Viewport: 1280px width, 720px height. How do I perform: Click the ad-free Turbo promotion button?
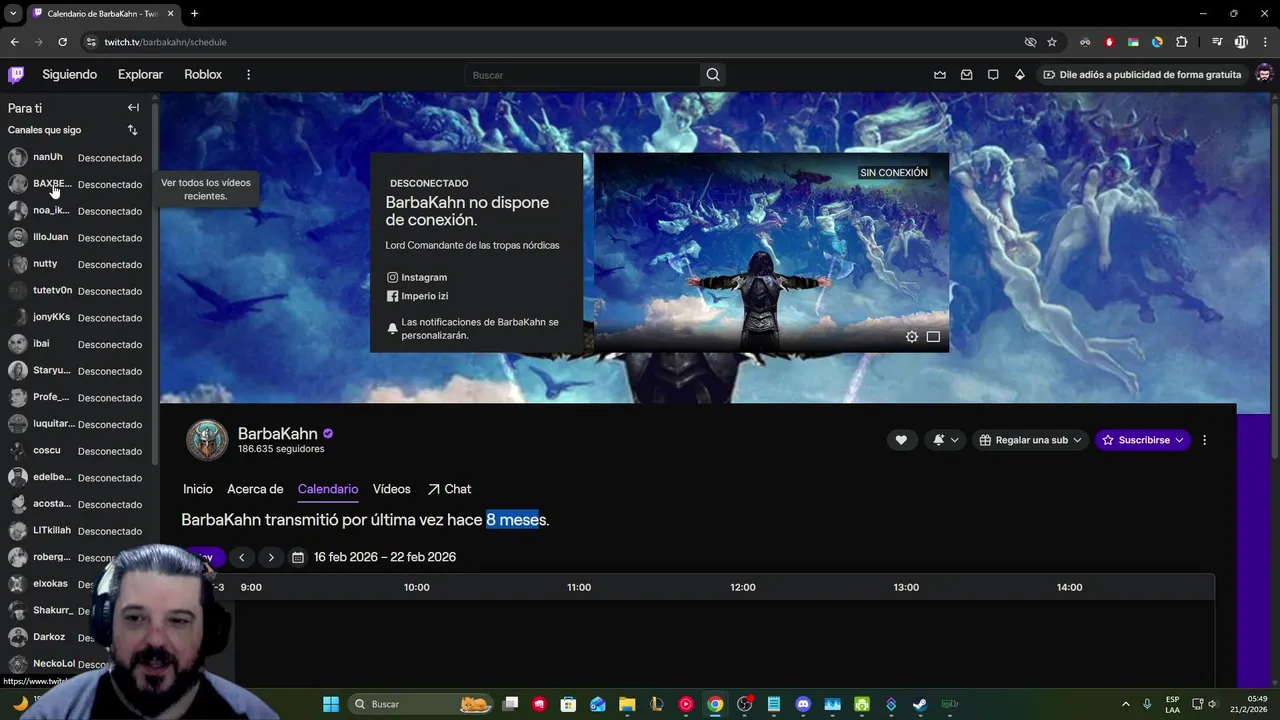(1141, 75)
